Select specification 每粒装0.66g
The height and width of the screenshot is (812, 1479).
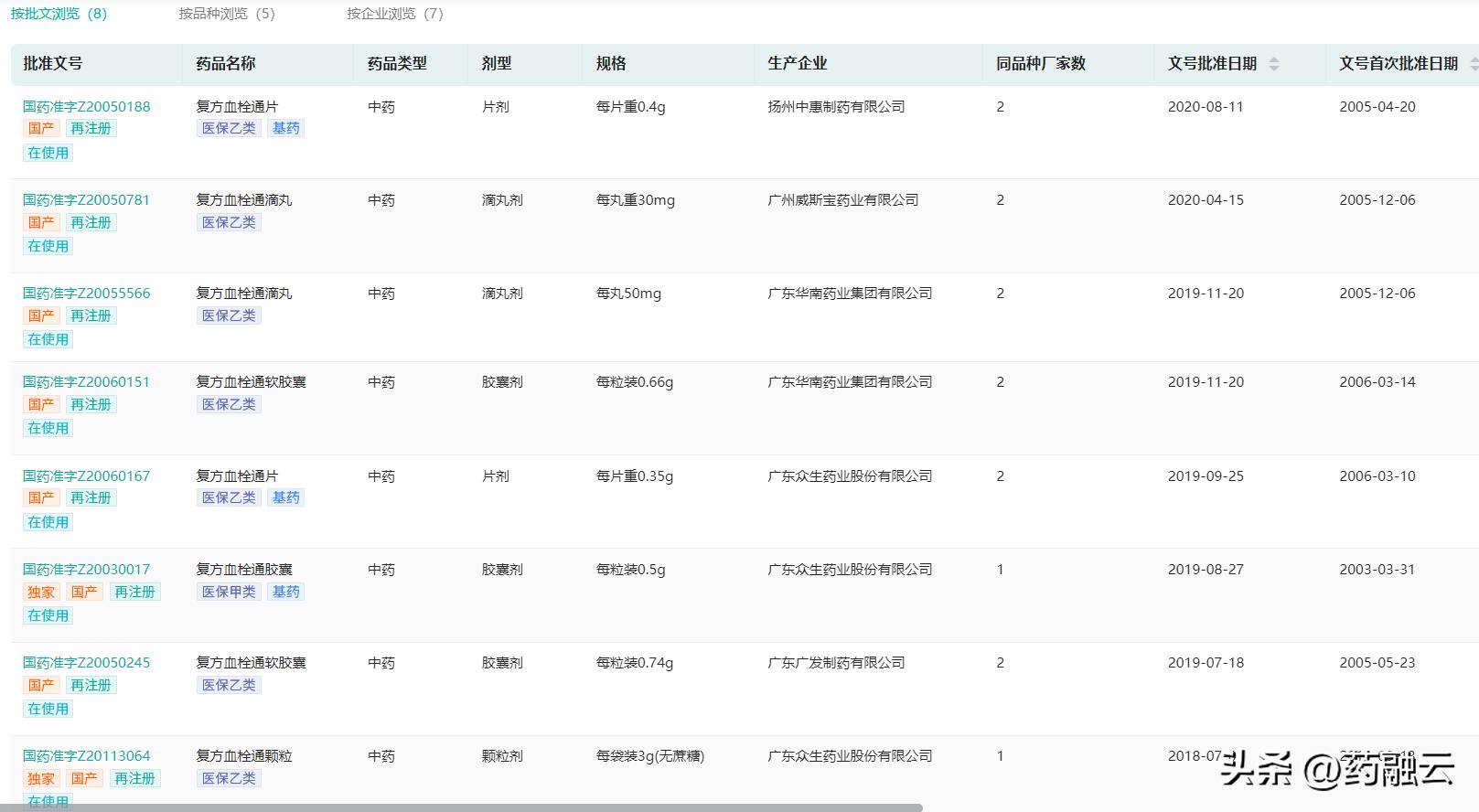click(x=635, y=381)
